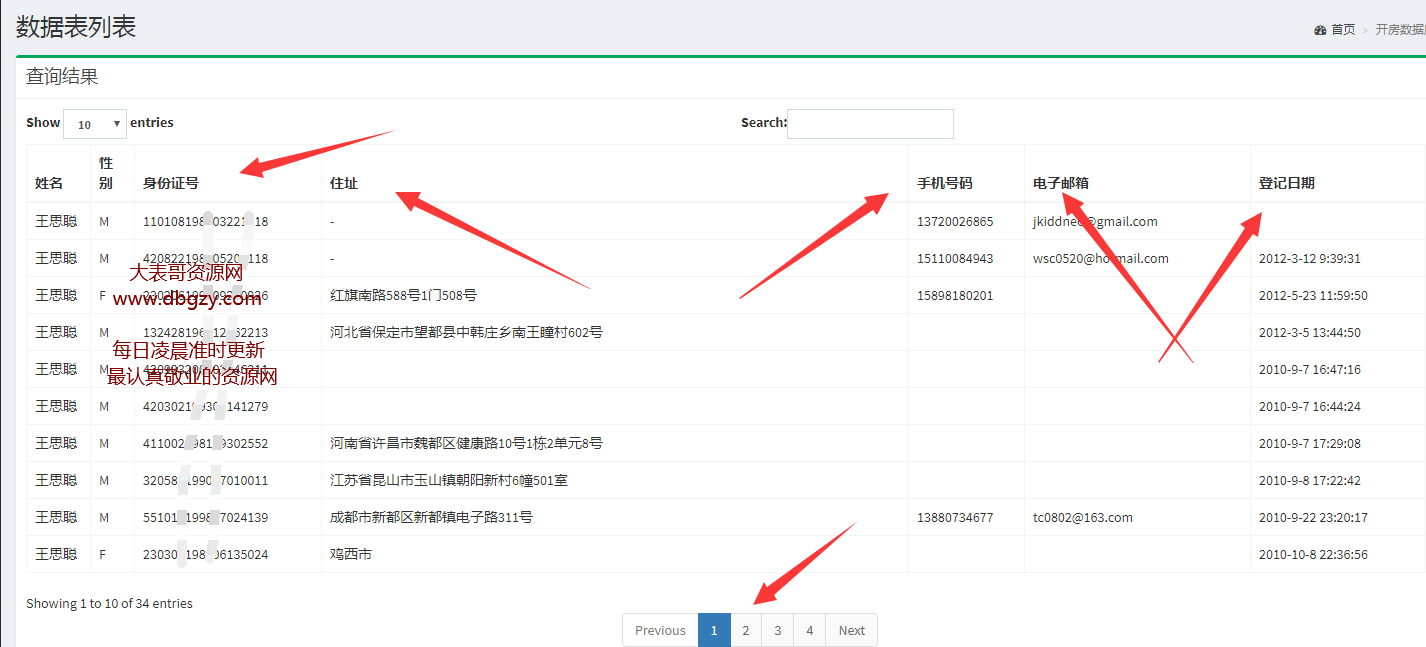Sort the table by the 姓名 column
Image resolution: width=1426 pixels, height=647 pixels.
(x=46, y=183)
